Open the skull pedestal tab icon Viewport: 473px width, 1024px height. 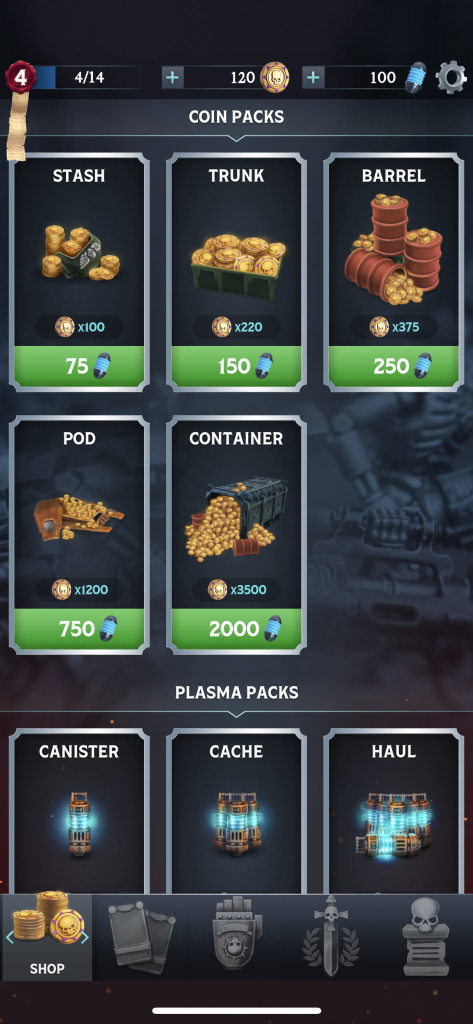coord(425,936)
